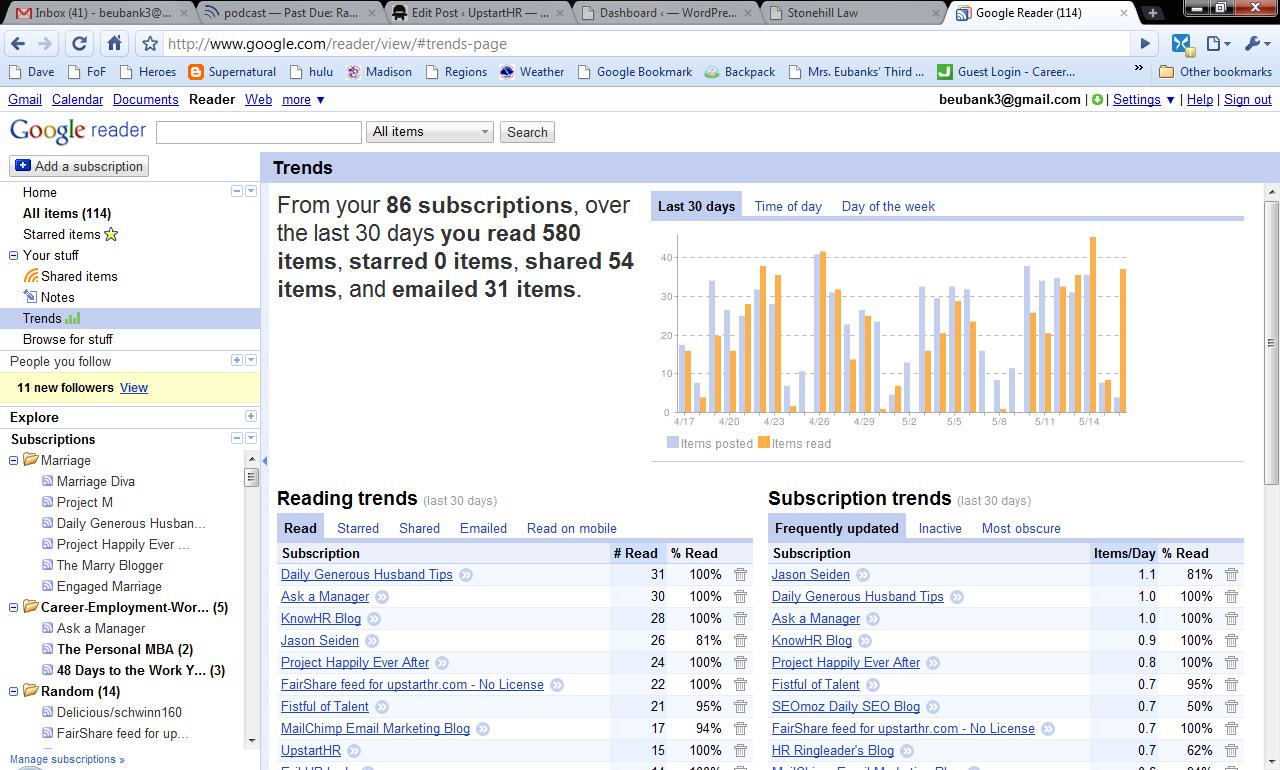Delete Jason Seiden in Subscription trends table
1280x770 pixels.
point(1231,575)
